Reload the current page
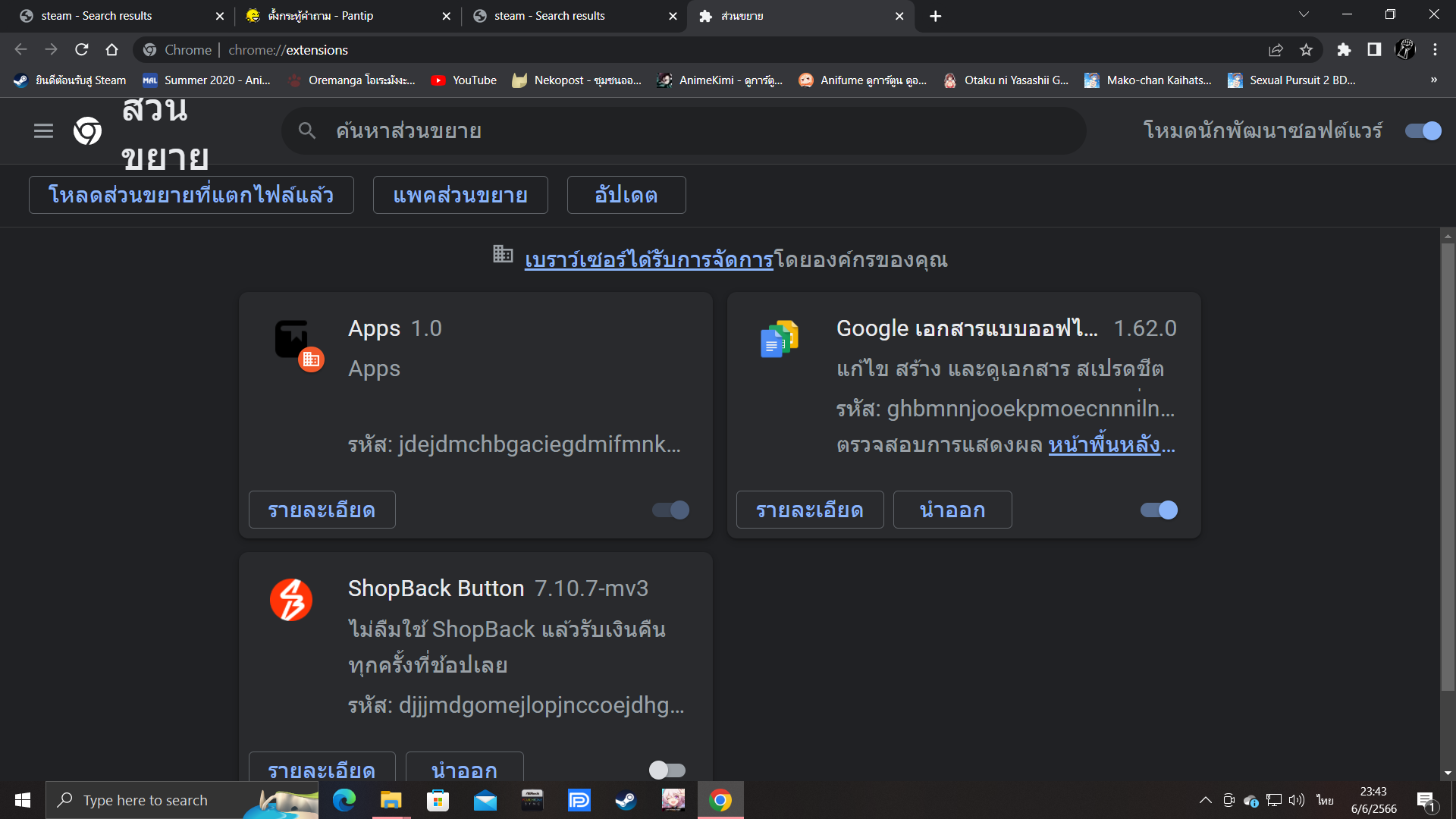The width and height of the screenshot is (1456, 819). [x=82, y=50]
